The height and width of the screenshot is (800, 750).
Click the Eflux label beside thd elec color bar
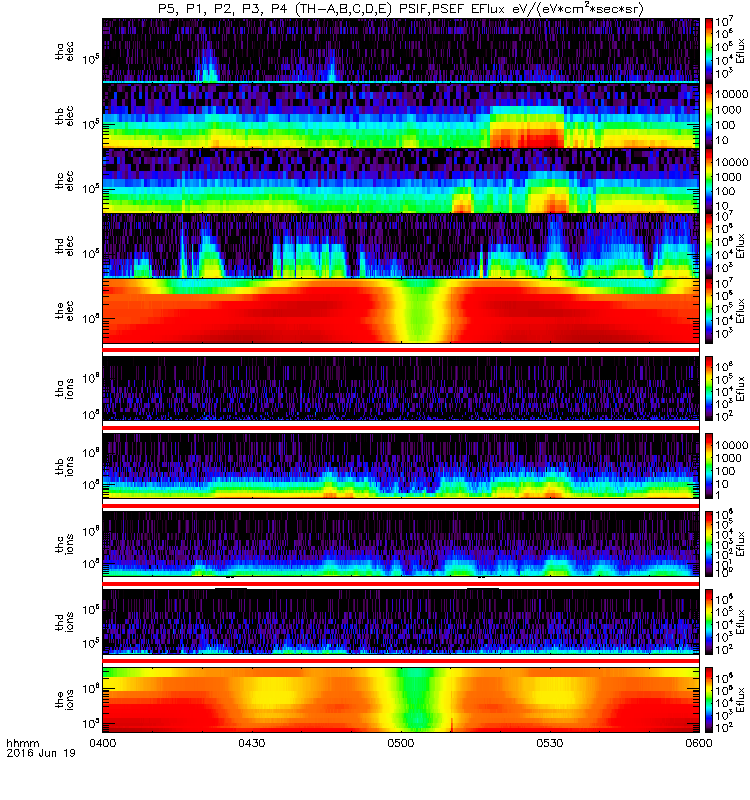click(741, 245)
